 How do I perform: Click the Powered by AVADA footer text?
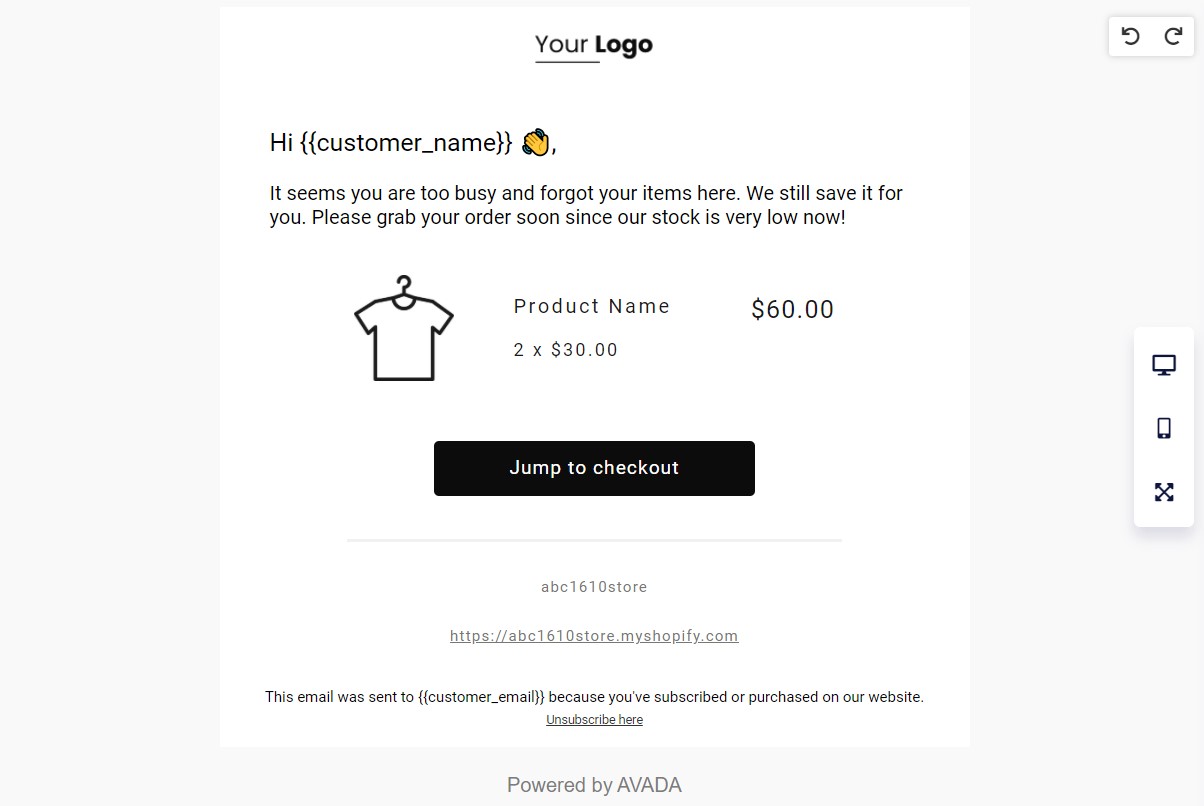click(594, 785)
